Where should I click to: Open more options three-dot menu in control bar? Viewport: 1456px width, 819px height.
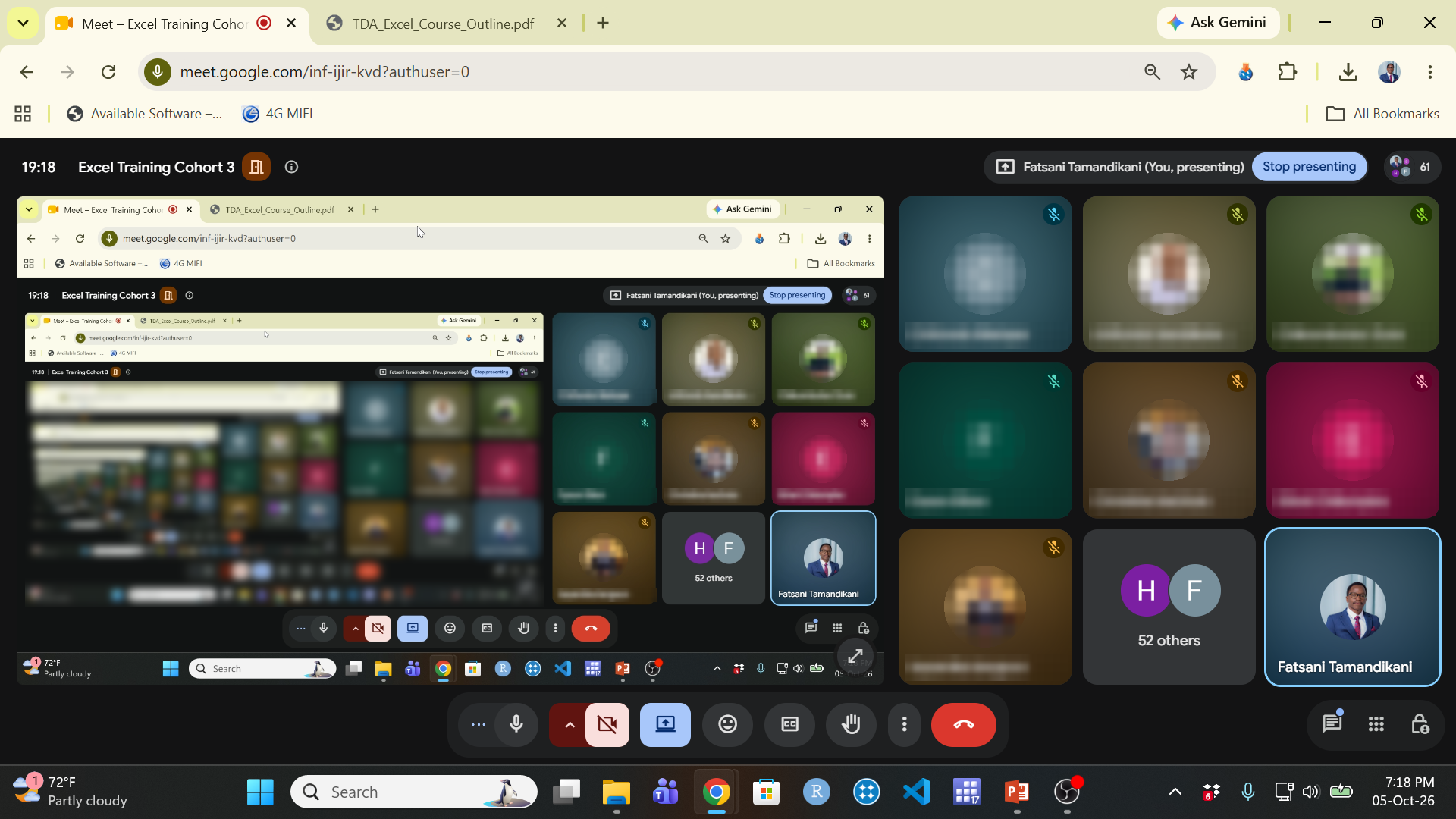[x=904, y=724]
